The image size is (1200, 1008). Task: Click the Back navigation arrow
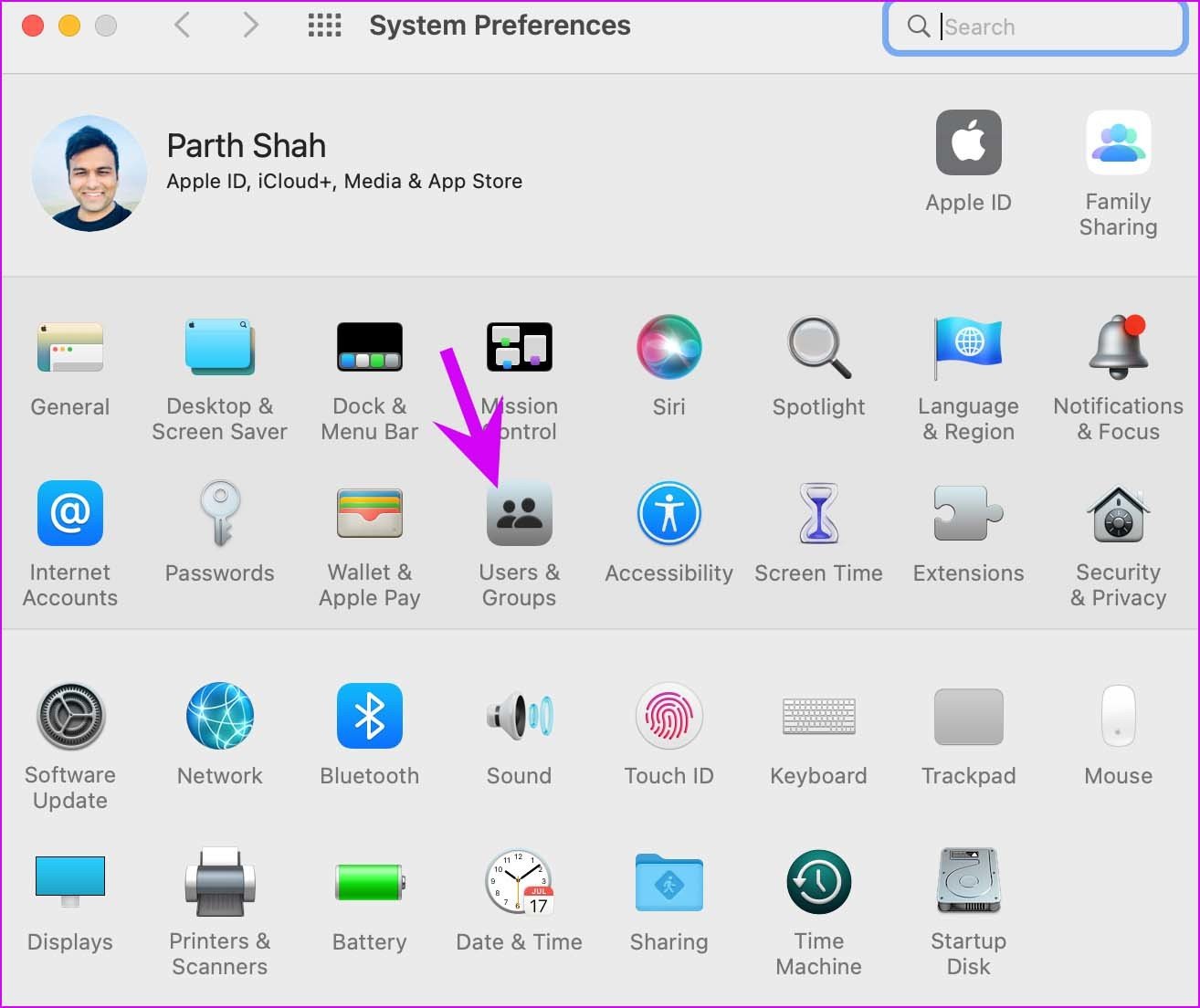(x=183, y=26)
